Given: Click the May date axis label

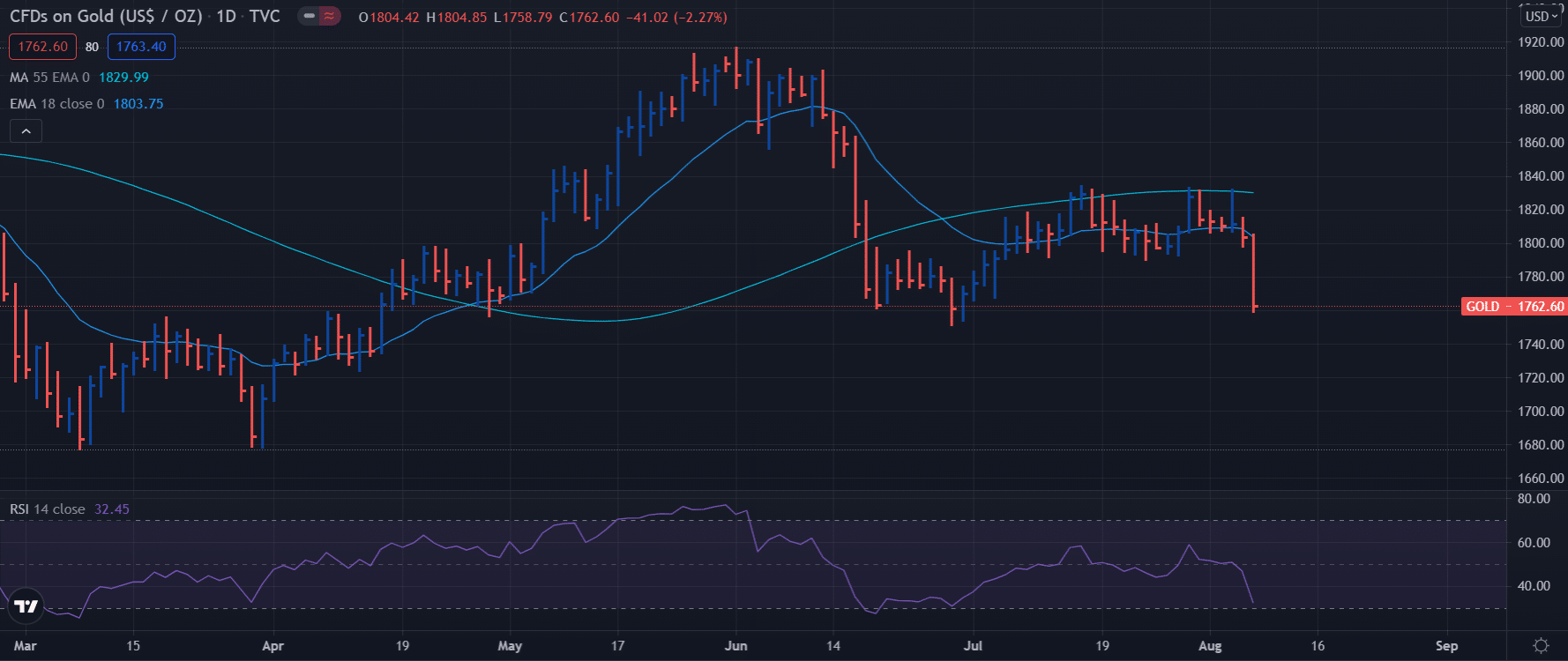Looking at the screenshot, I should (x=510, y=646).
